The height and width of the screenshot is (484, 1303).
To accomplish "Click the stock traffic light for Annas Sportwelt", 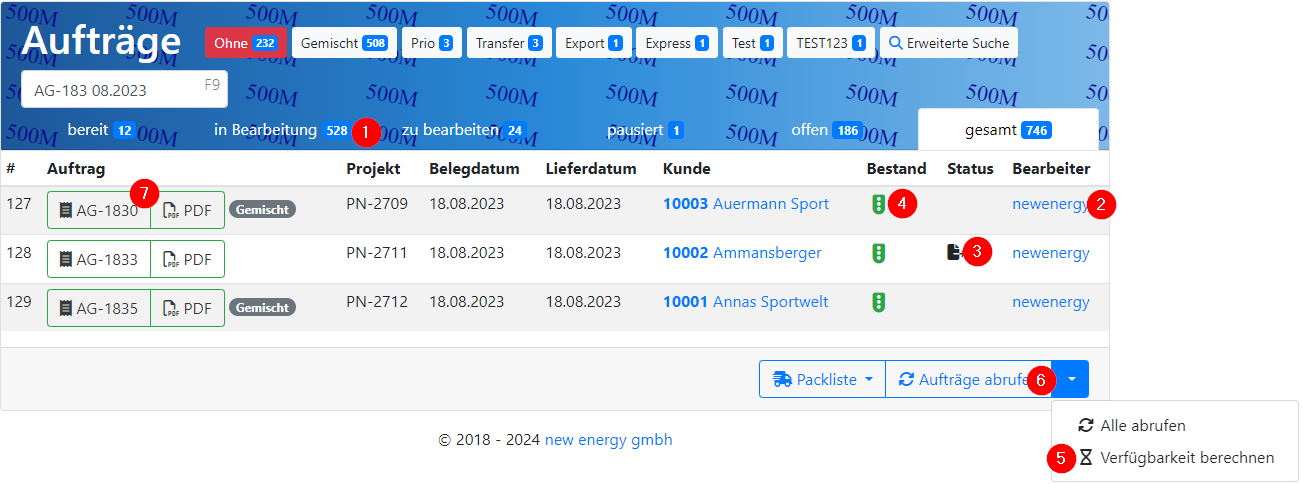I will (877, 303).
